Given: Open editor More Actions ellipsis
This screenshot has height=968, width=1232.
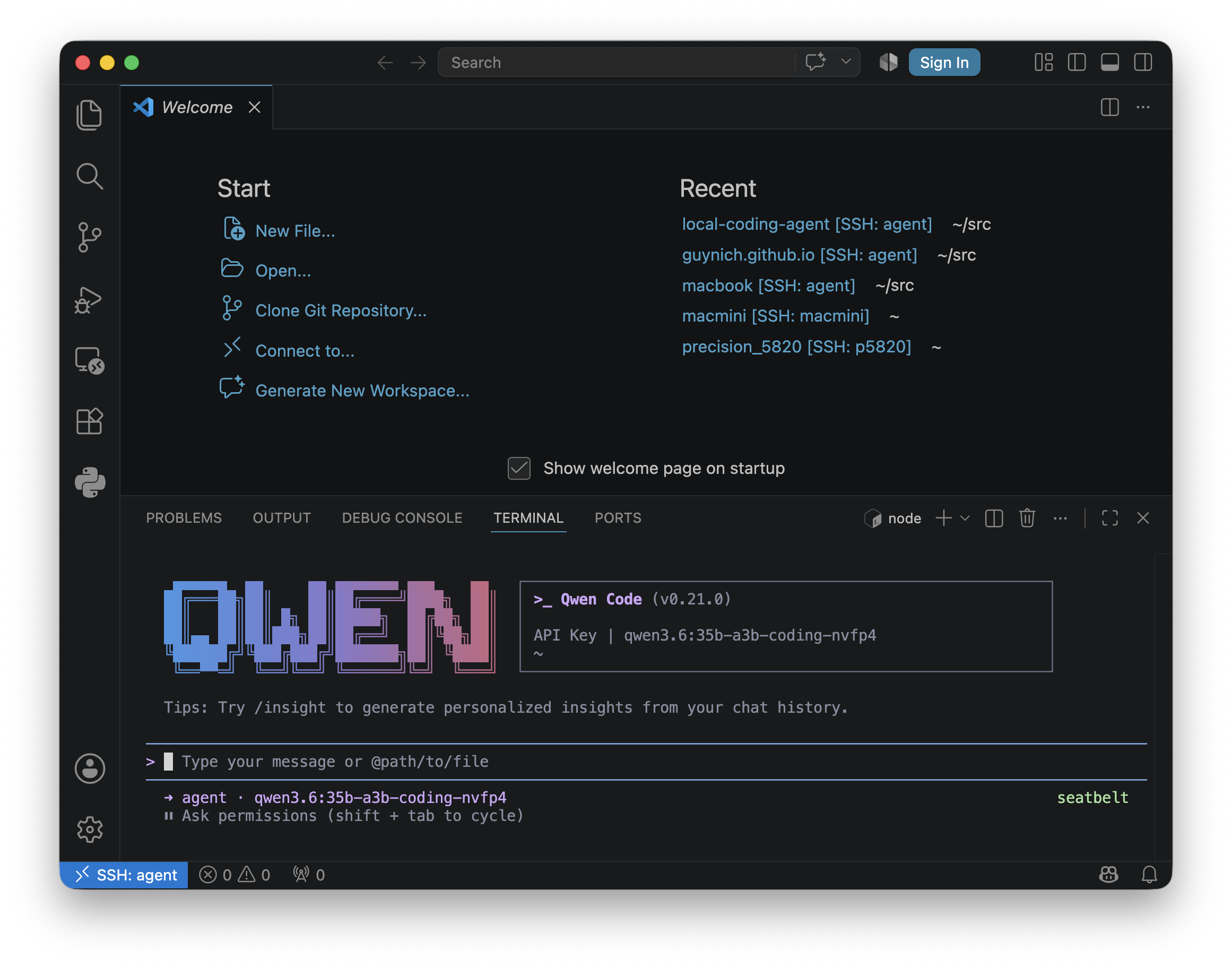Looking at the screenshot, I should point(1143,107).
